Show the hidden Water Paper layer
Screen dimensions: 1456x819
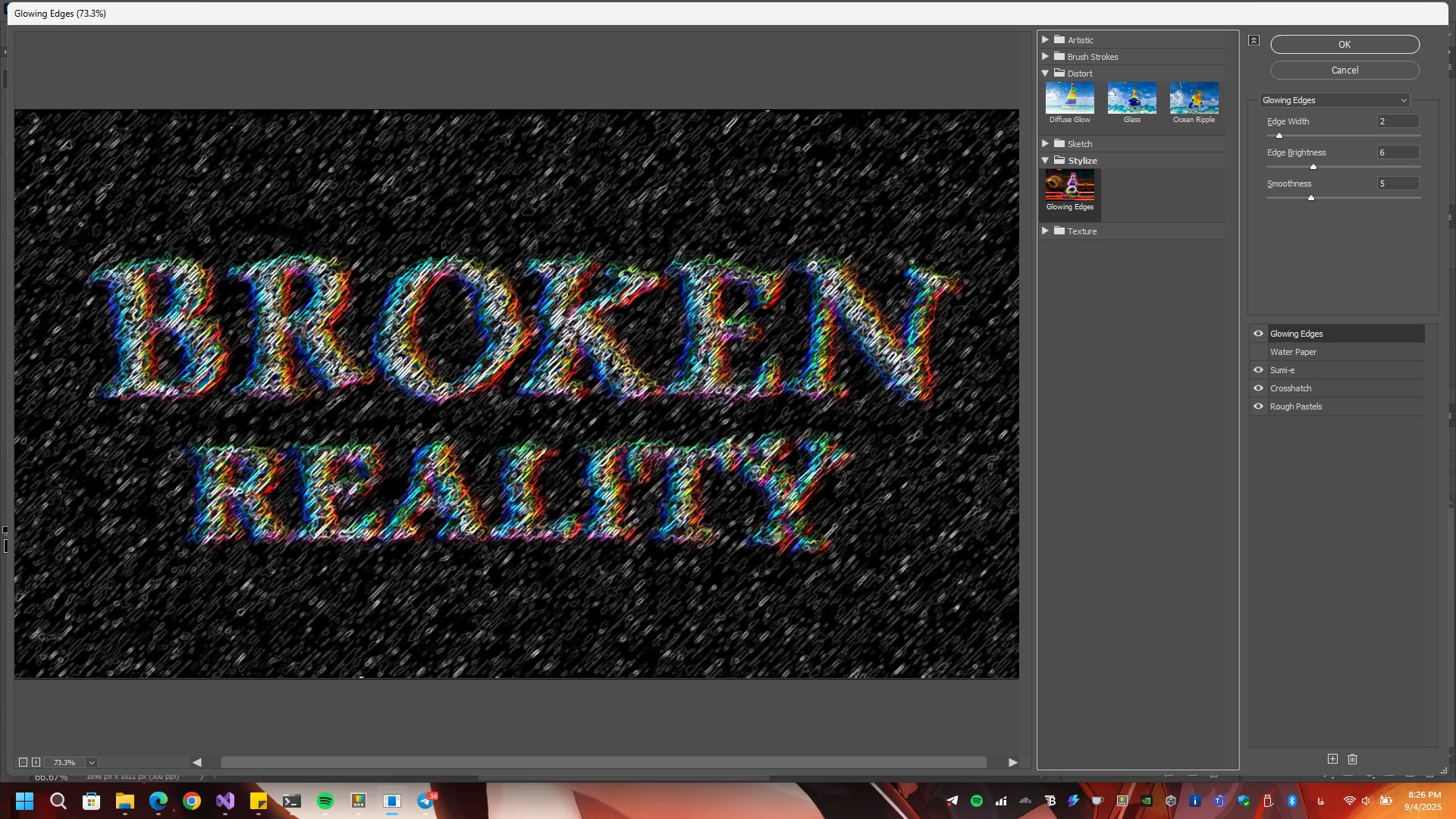point(1258,352)
